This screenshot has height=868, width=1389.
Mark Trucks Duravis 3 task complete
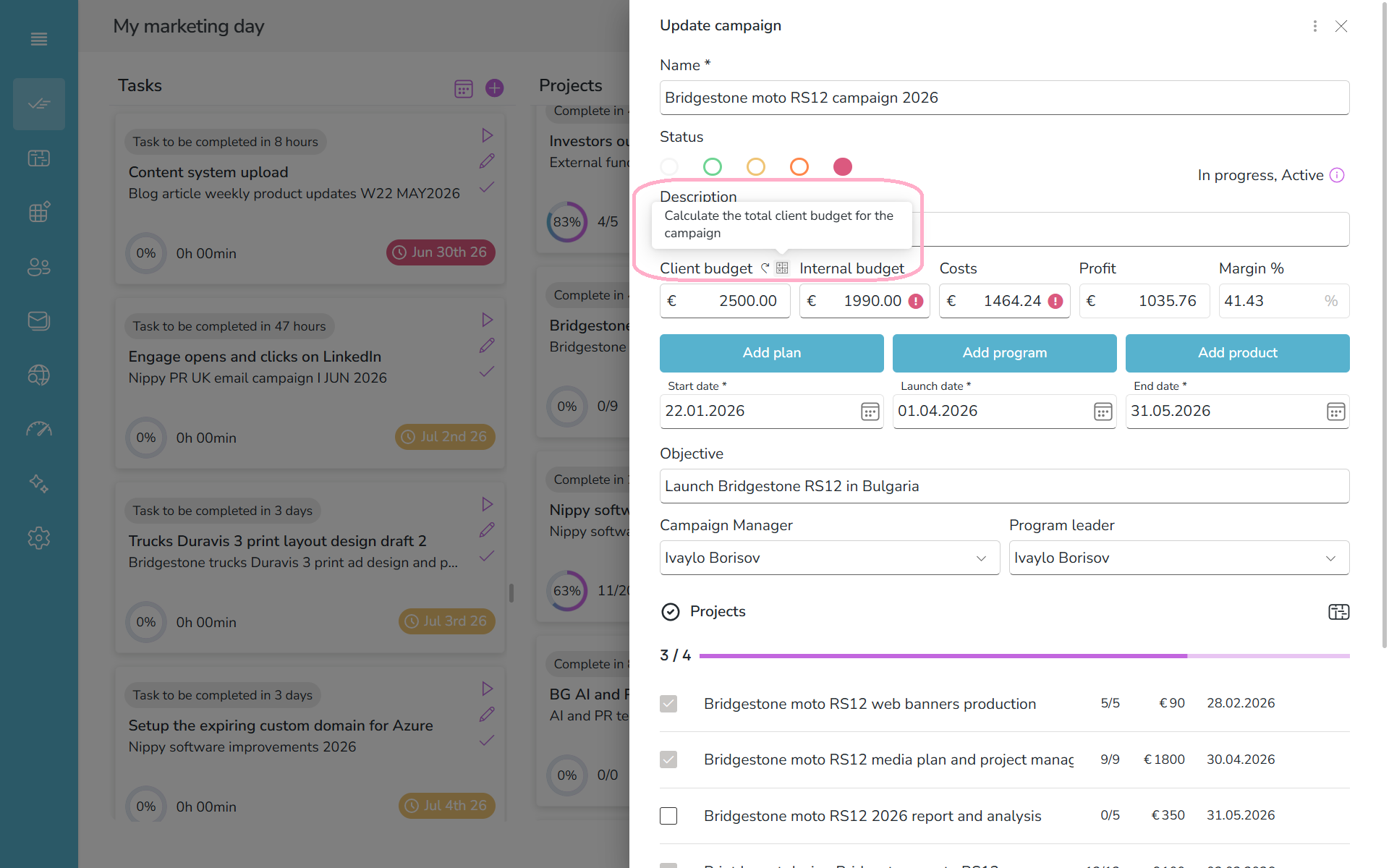pos(487,556)
